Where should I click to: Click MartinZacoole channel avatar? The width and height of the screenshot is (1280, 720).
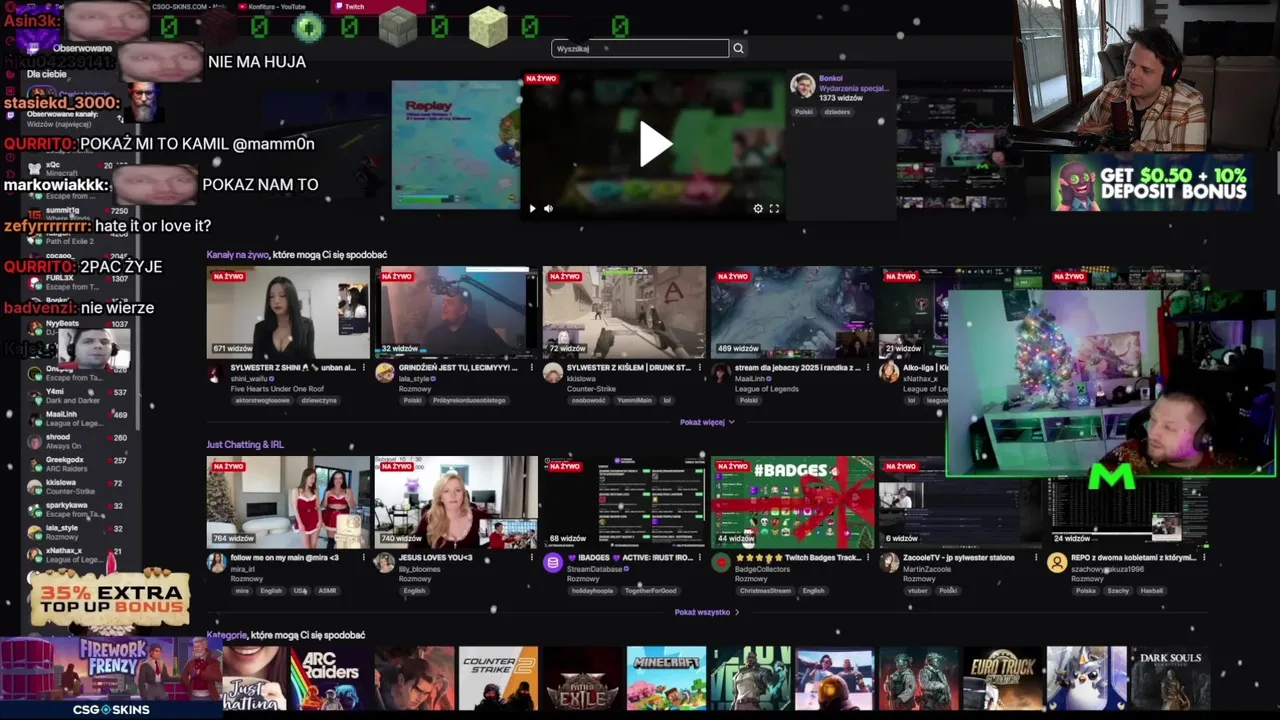(x=889, y=563)
